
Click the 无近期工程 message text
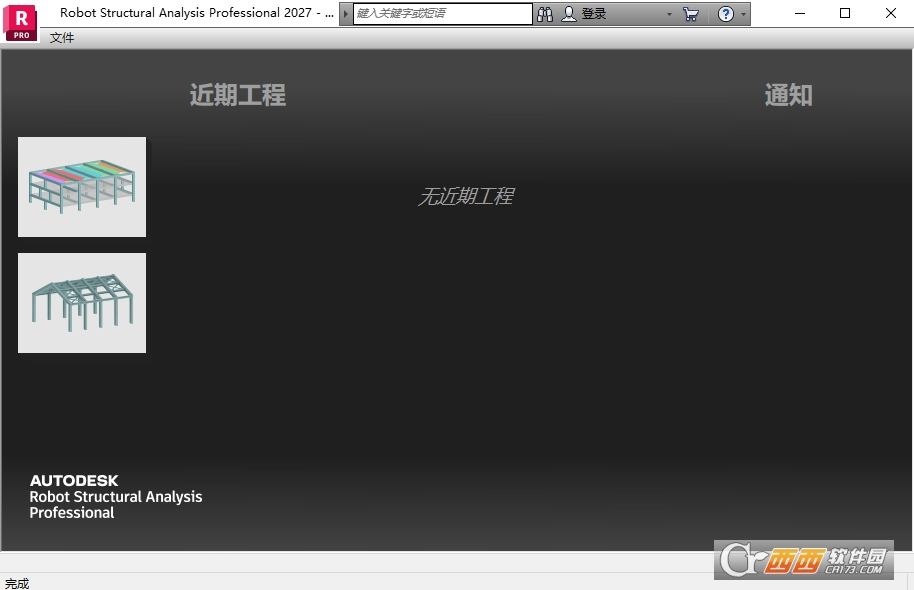(466, 196)
